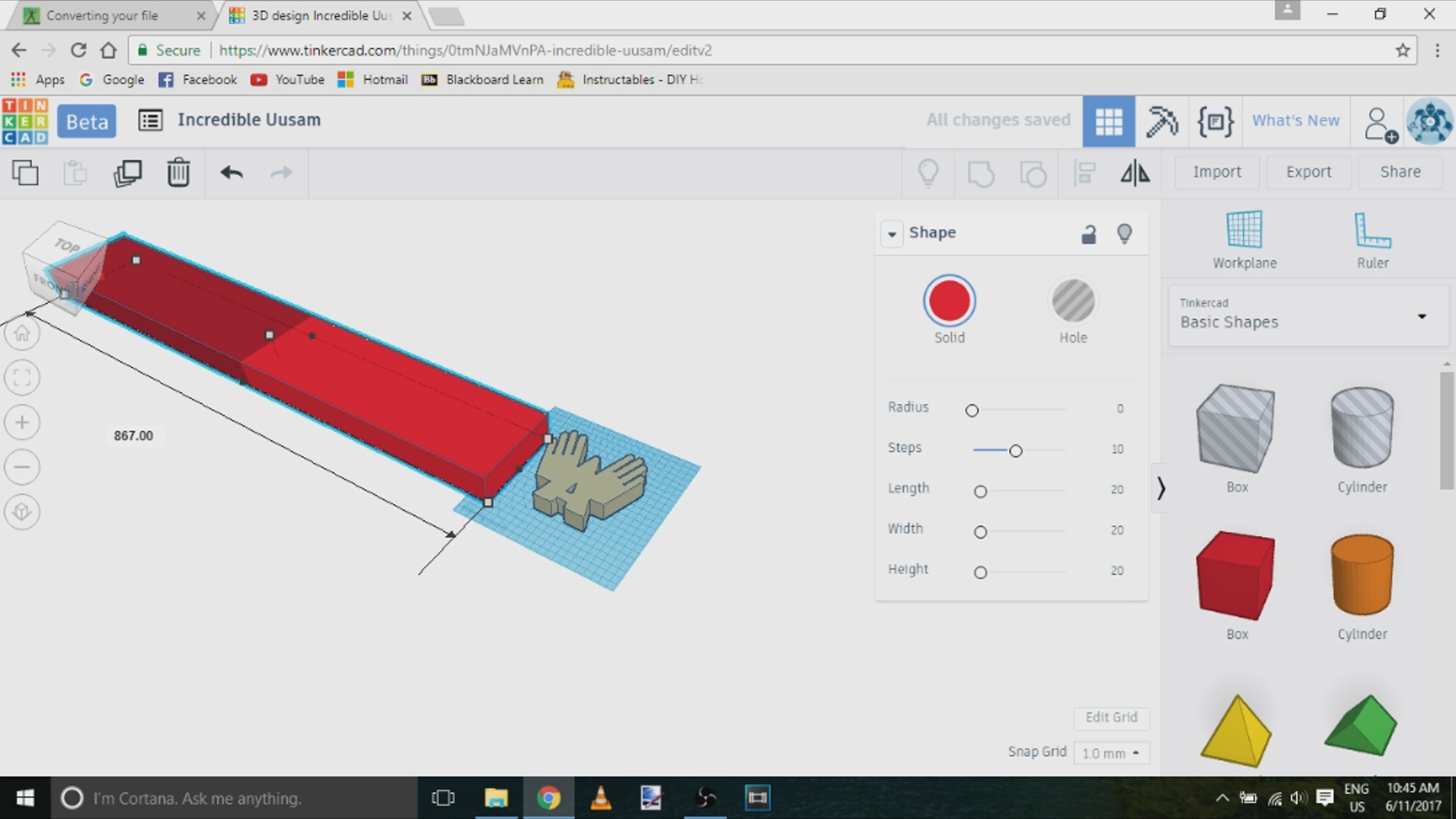Screen dimensions: 1456x819
Task: Collapse the Shape inspector panel
Action: pos(893,234)
